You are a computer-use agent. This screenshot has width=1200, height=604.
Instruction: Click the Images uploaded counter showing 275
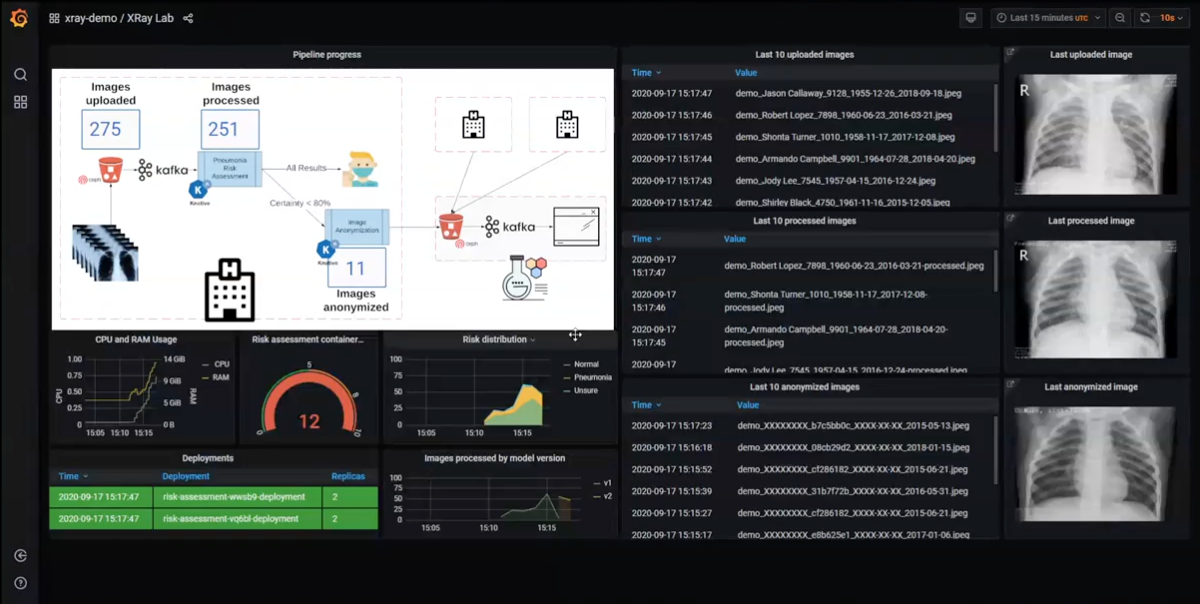pos(111,130)
